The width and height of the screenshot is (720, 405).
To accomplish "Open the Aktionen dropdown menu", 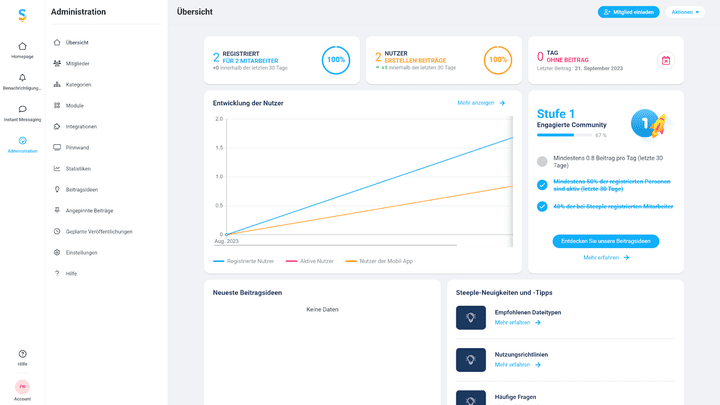I will [x=687, y=12].
